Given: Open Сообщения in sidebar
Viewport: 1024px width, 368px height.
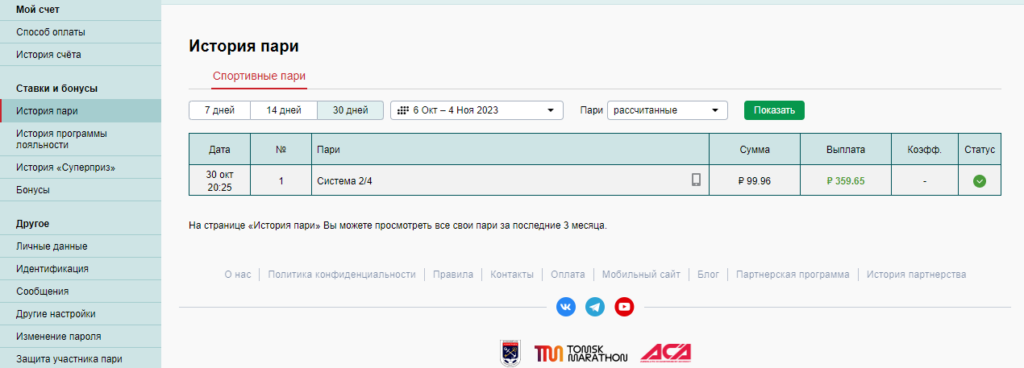Looking at the screenshot, I should [x=80, y=291].
